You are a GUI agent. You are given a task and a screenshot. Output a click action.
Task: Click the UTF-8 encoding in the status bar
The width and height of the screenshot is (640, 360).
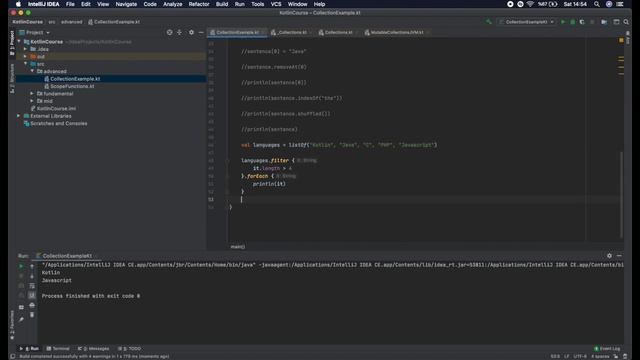580,356
